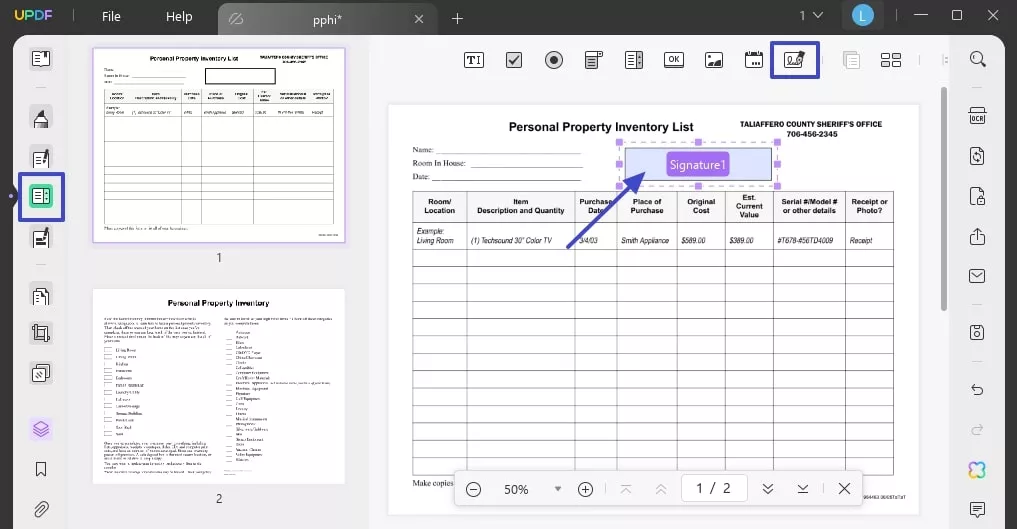This screenshot has width=1017, height=529.
Task: Select page 2 thumbnail
Action: pyautogui.click(x=219, y=386)
